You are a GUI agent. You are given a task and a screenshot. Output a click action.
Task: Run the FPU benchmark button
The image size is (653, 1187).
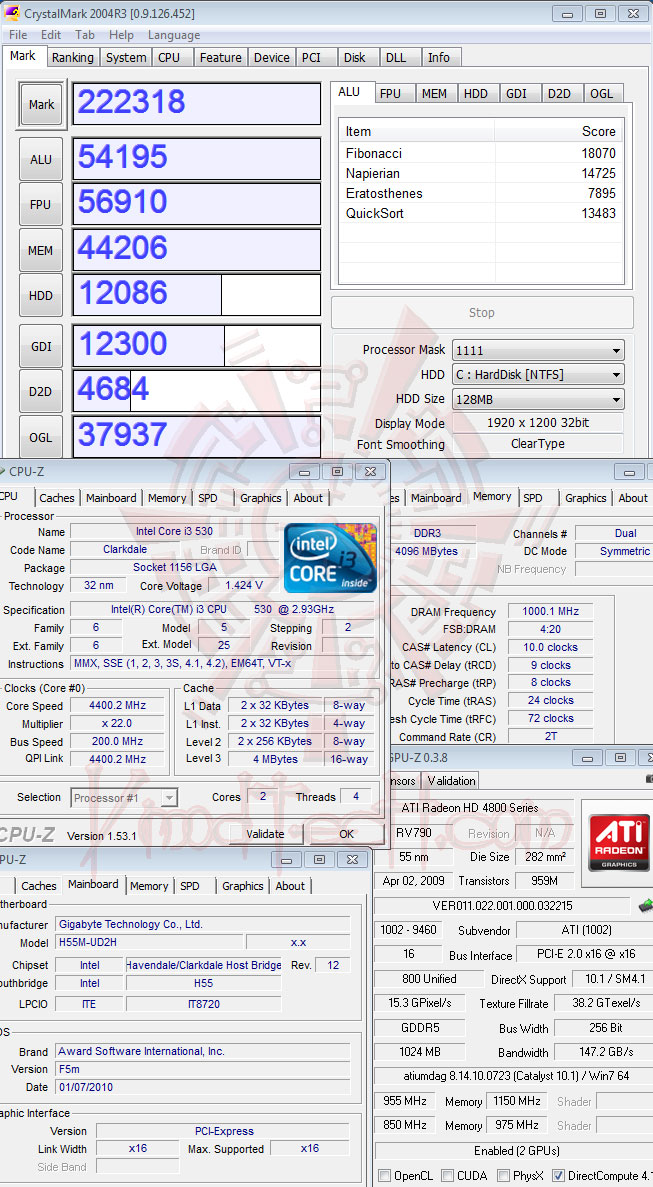(x=41, y=204)
